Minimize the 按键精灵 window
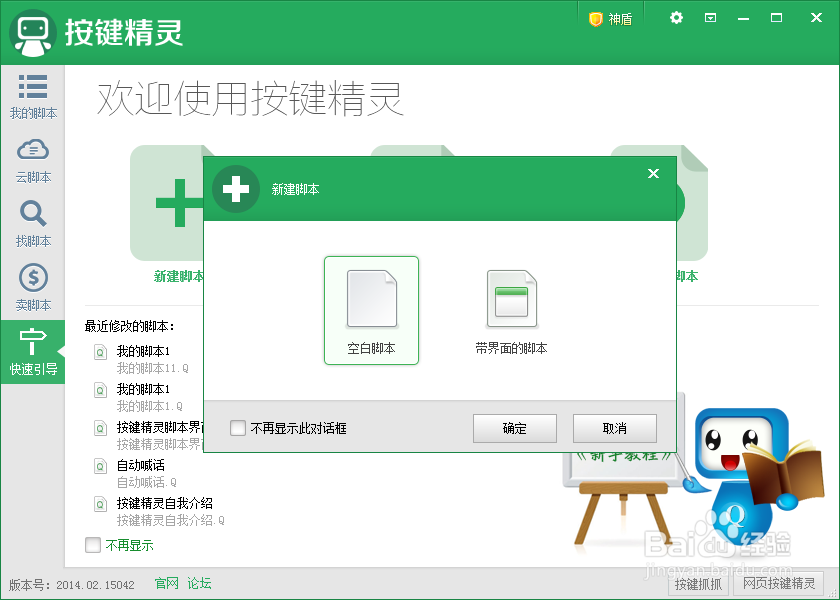This screenshot has height=600, width=840. point(743,19)
